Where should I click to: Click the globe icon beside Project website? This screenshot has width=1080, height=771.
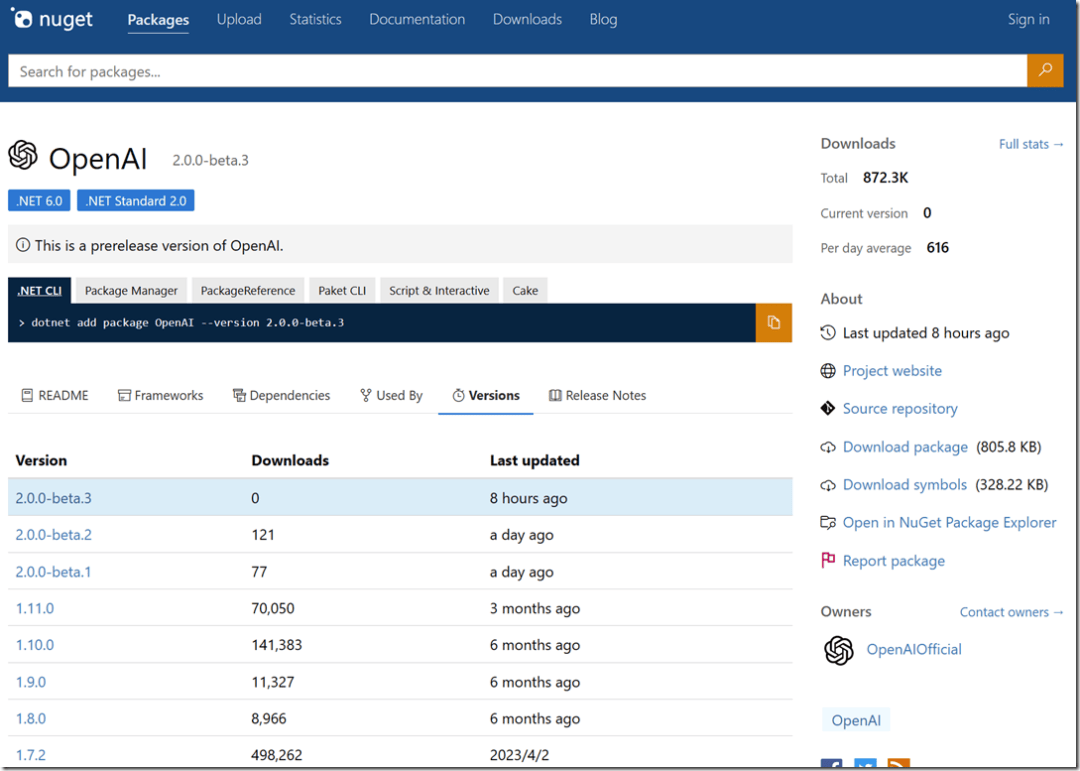[828, 371]
